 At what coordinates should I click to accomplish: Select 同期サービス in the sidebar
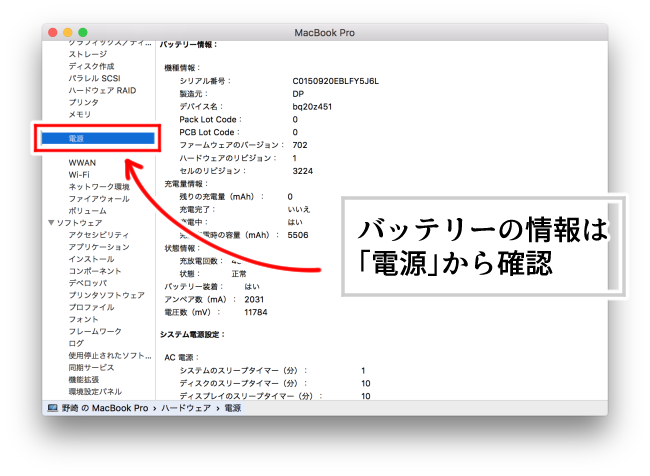tap(91, 367)
